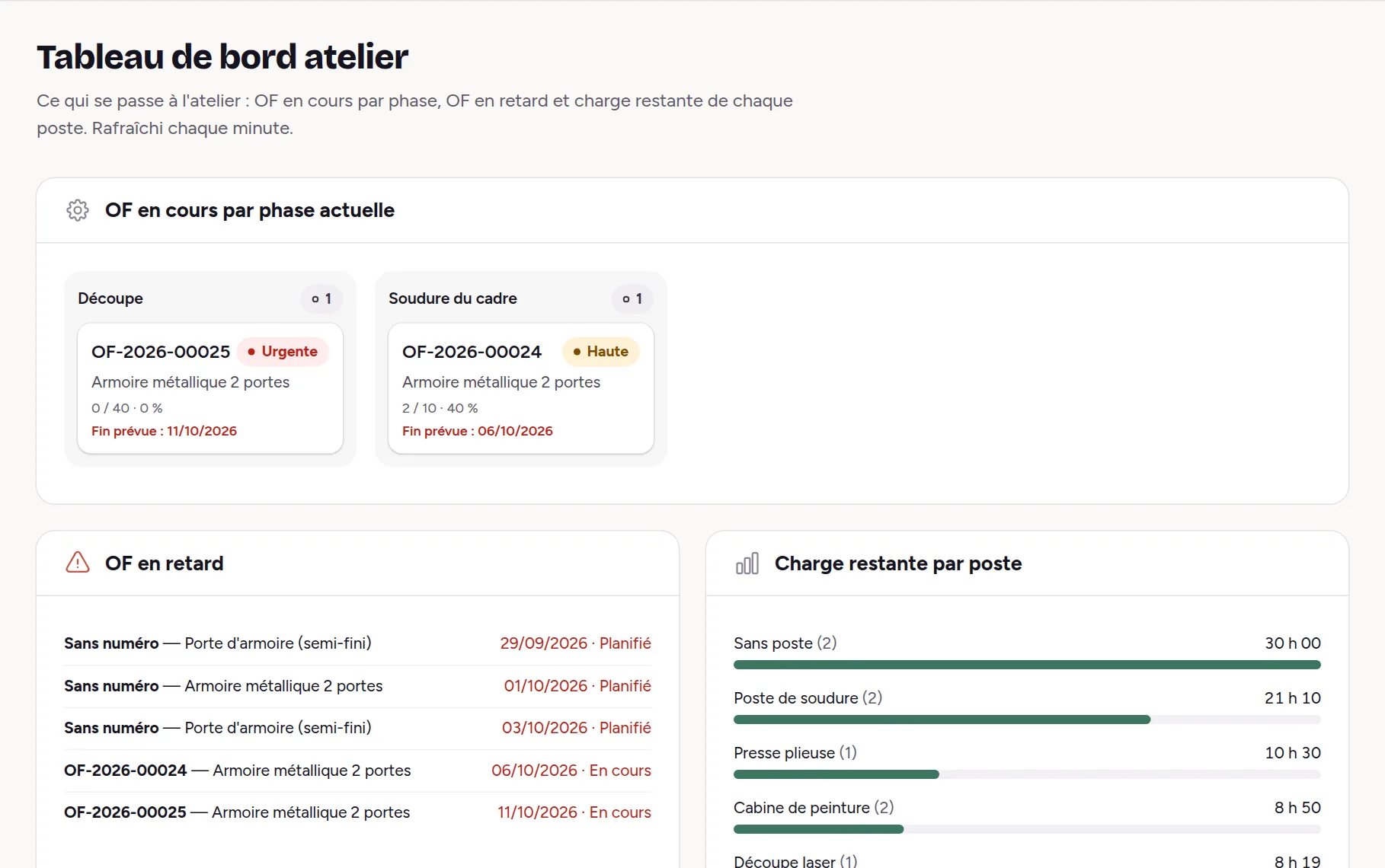
Task: Click the OF en cours par phase actuelle heading
Action: pos(250,210)
